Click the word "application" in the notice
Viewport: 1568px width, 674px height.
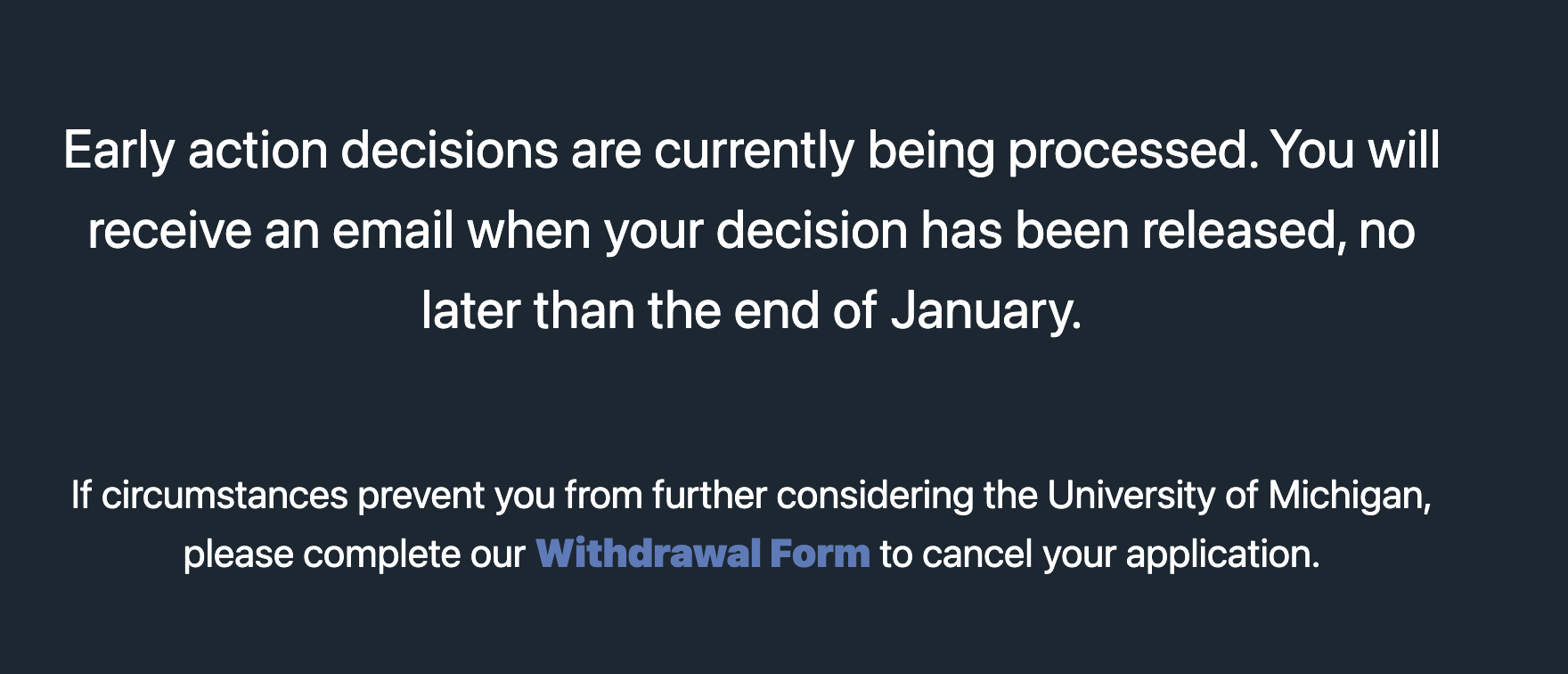pos(1221,555)
